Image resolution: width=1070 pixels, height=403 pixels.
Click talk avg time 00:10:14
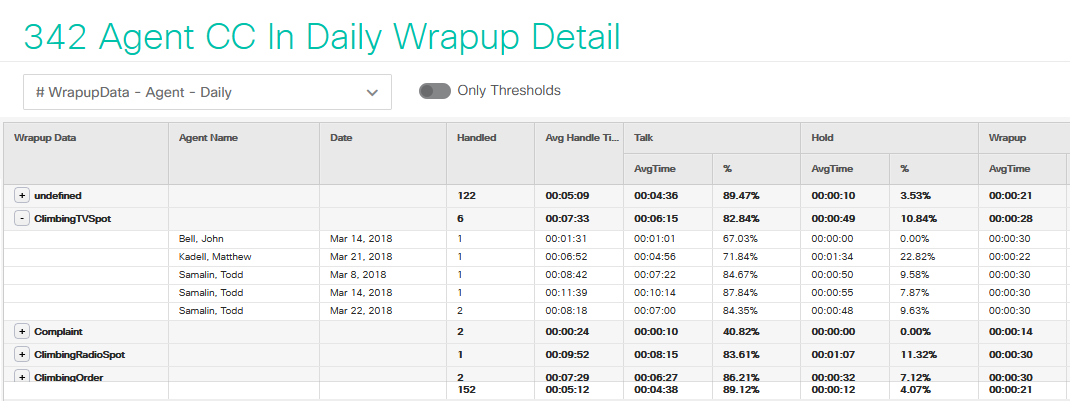tap(655, 293)
